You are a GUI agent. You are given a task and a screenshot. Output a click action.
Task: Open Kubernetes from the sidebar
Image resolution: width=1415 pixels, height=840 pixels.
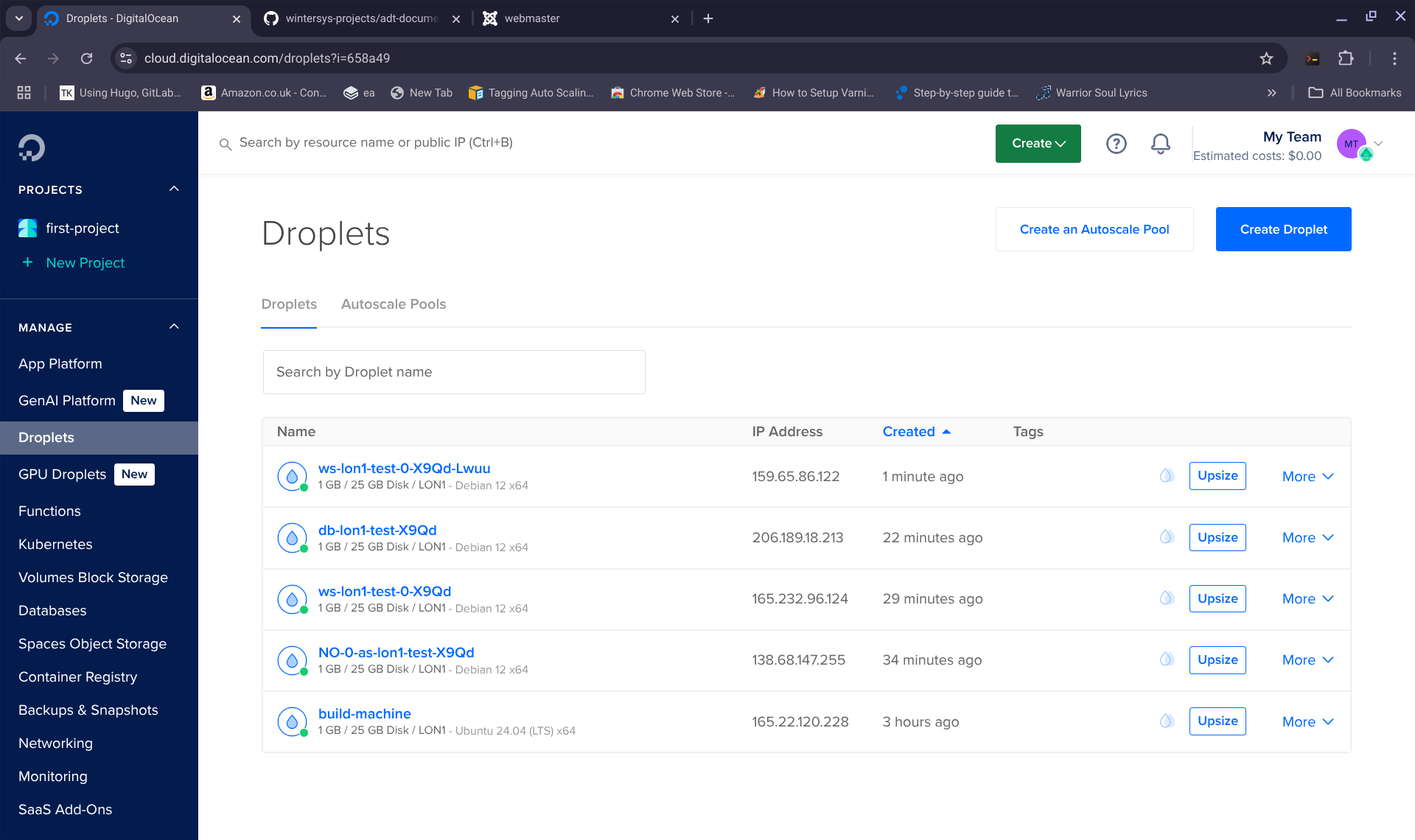[55, 545]
